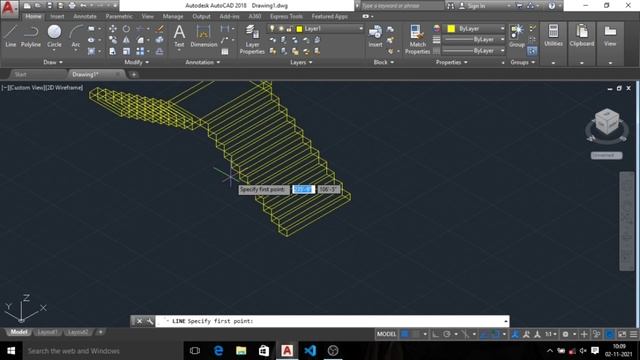
Task: Add a new drawing tab with plus
Action: pos(134,74)
